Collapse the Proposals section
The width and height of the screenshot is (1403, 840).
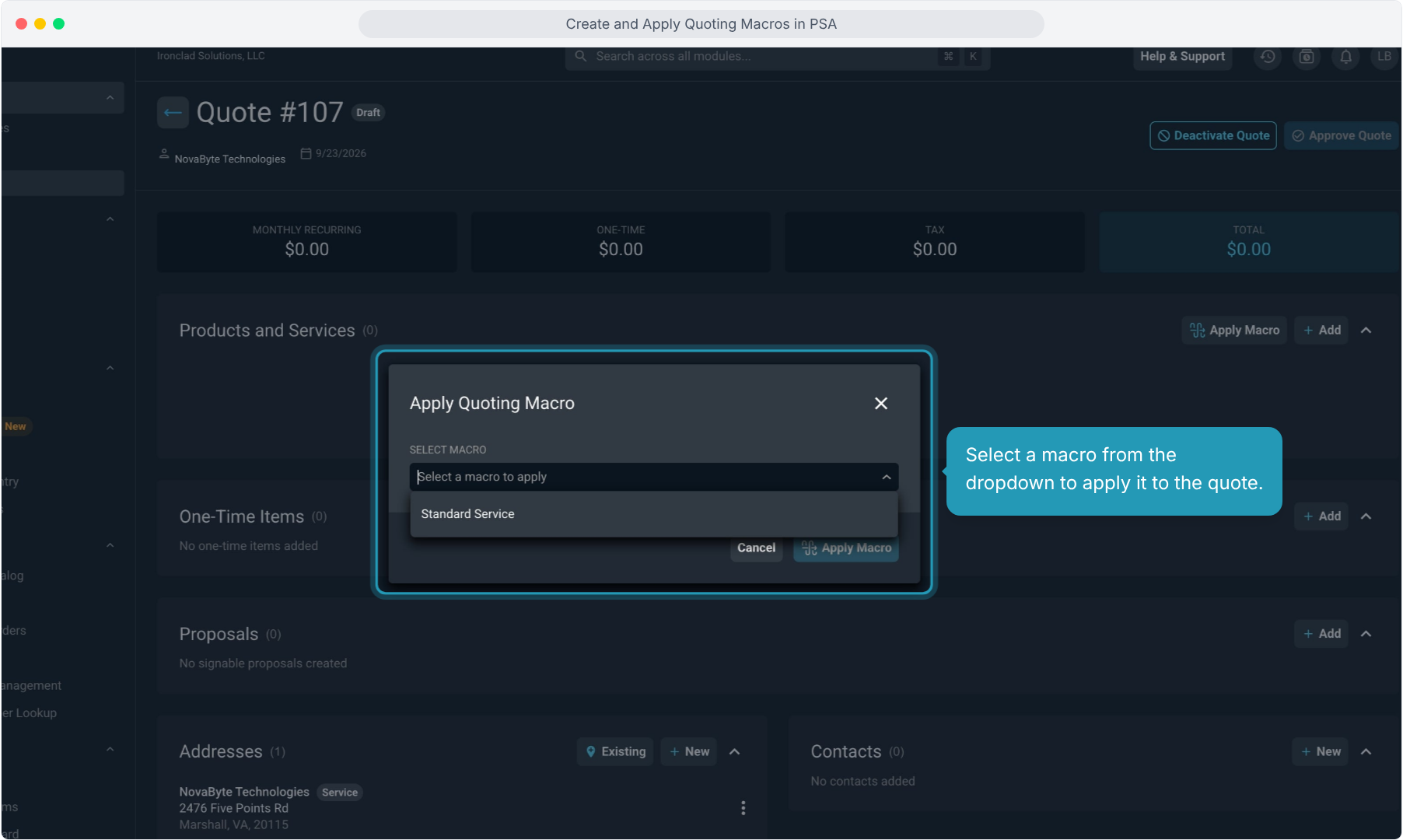pos(1366,634)
